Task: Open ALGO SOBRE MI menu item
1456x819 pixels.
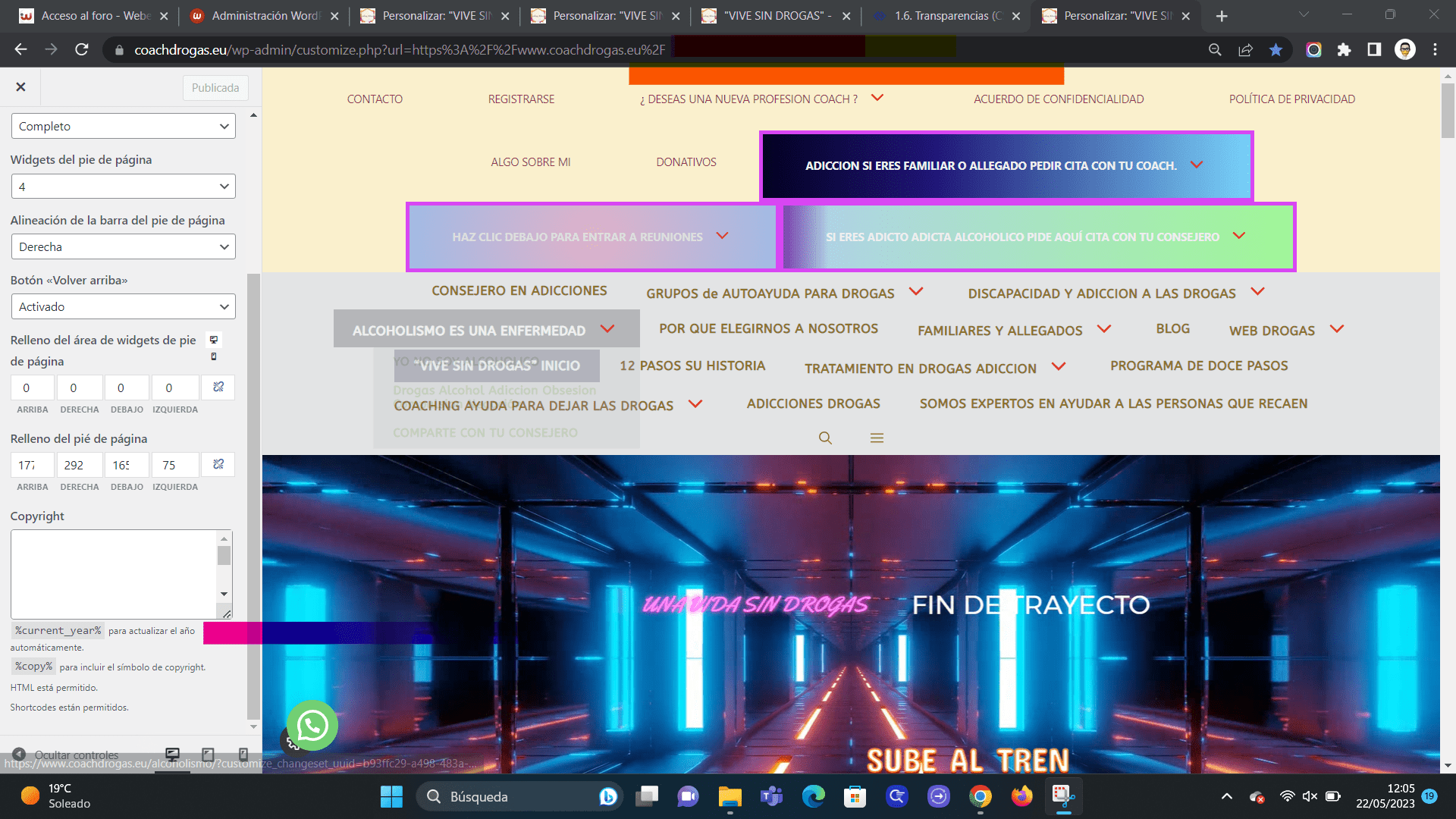Action: (530, 162)
